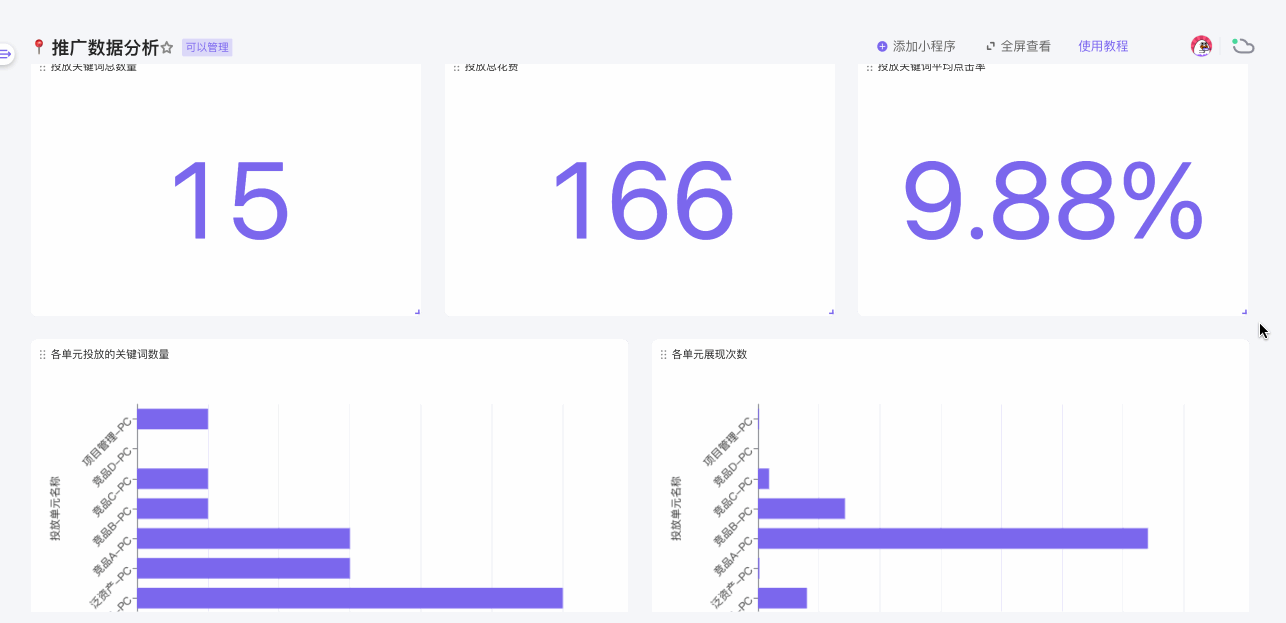The height and width of the screenshot is (623, 1286).
Task: Click the 可以管理 permission badge
Action: [207, 47]
